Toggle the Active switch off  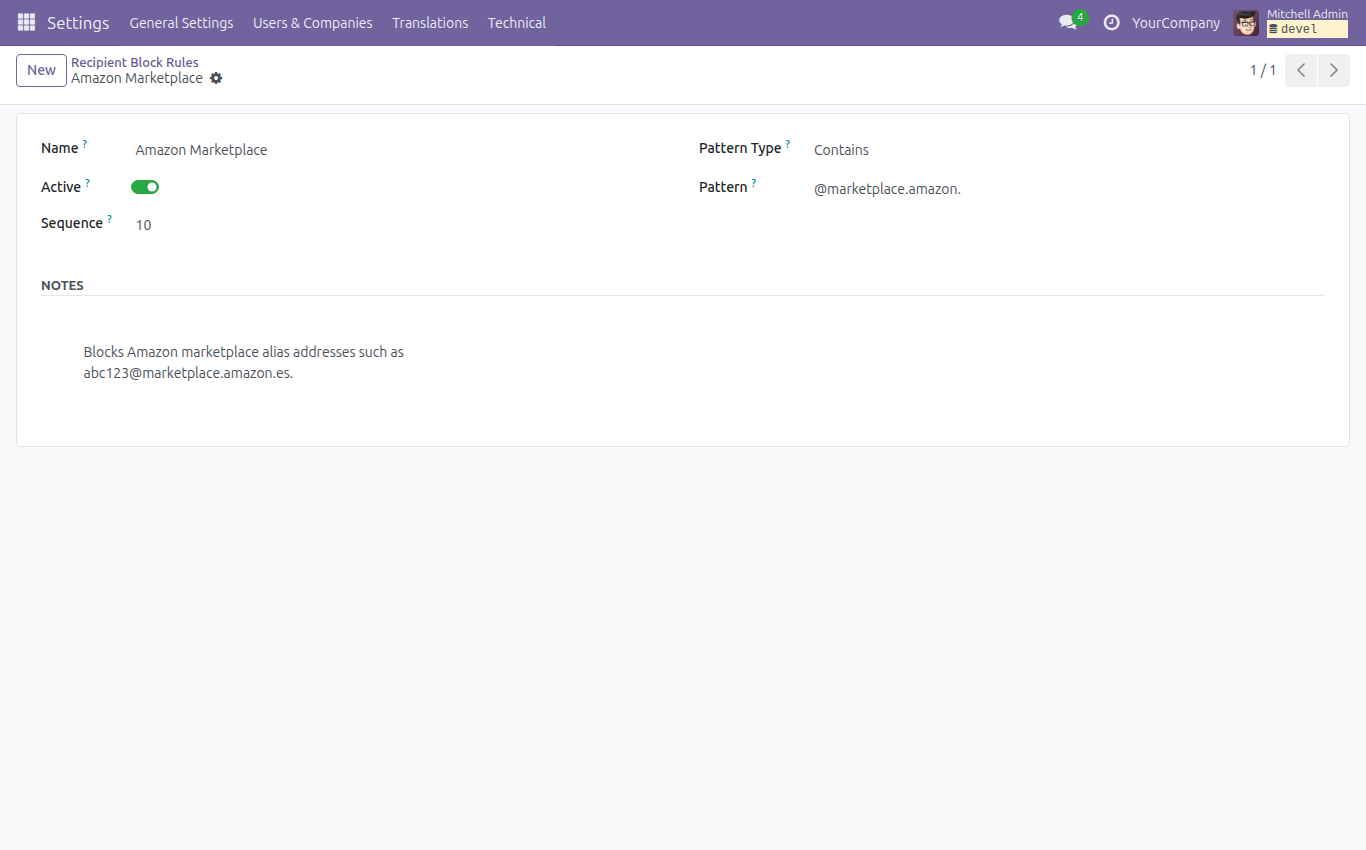click(145, 187)
